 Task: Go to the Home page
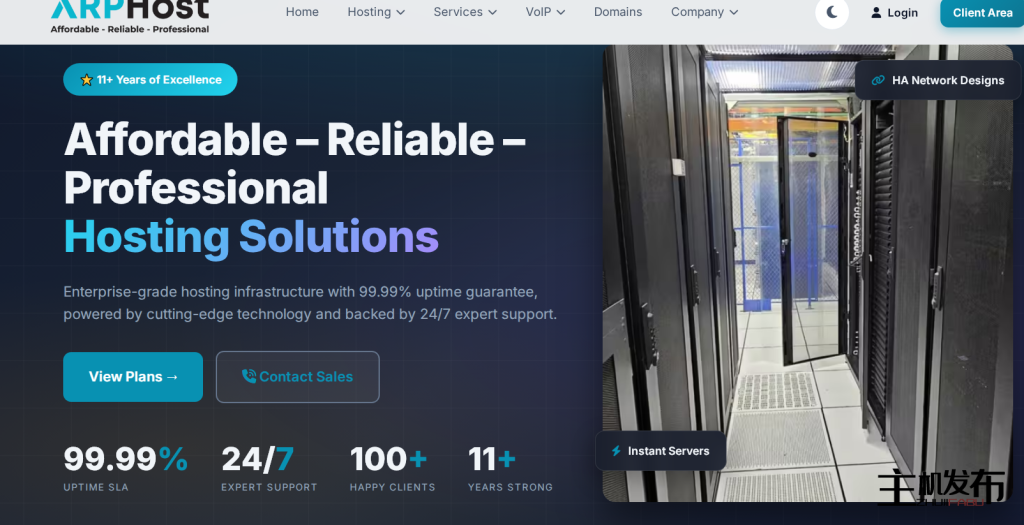[x=302, y=12]
